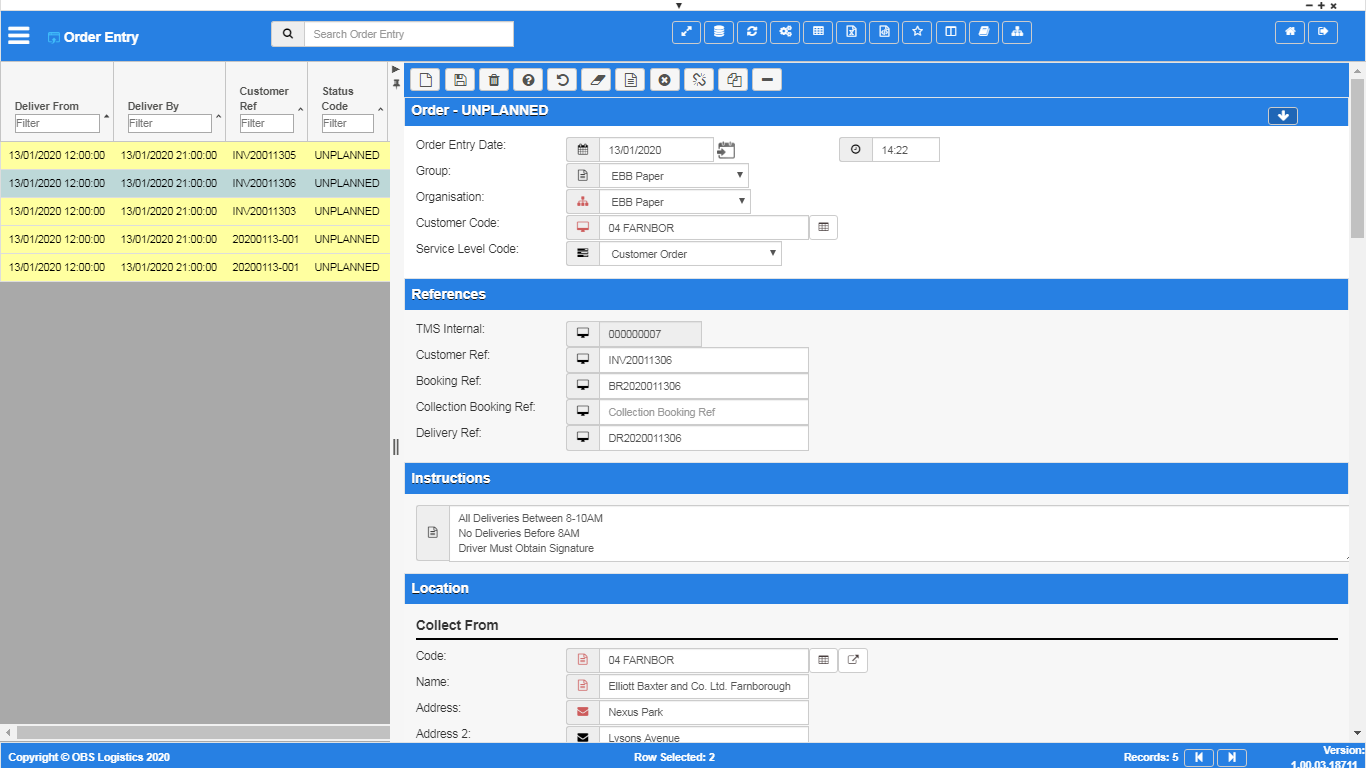Image resolution: width=1366 pixels, height=769 pixels.
Task: Go to the first record button
Action: click(1199, 757)
